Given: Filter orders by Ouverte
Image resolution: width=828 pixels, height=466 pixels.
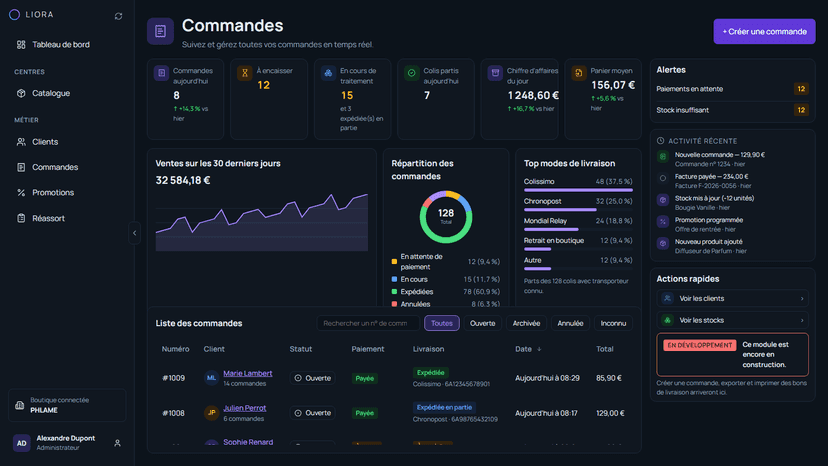Looking at the screenshot, I should pos(483,323).
